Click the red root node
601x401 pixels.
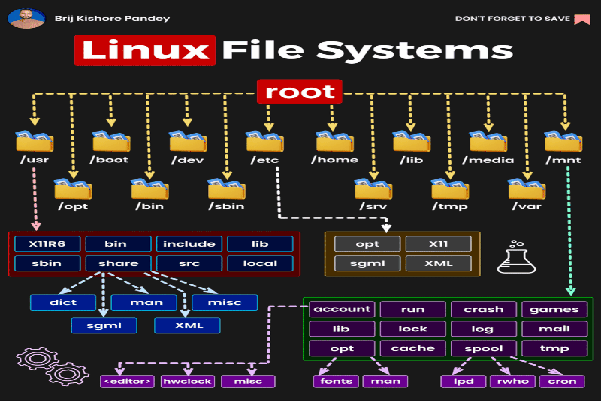[300, 91]
